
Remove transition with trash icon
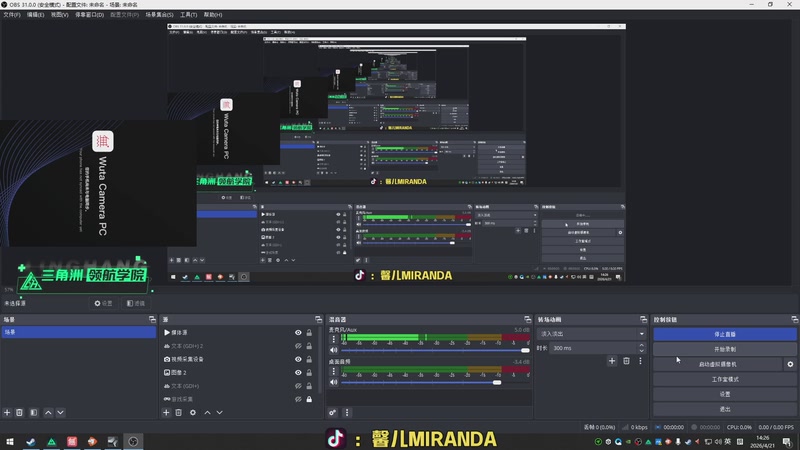pyautogui.click(x=626, y=361)
